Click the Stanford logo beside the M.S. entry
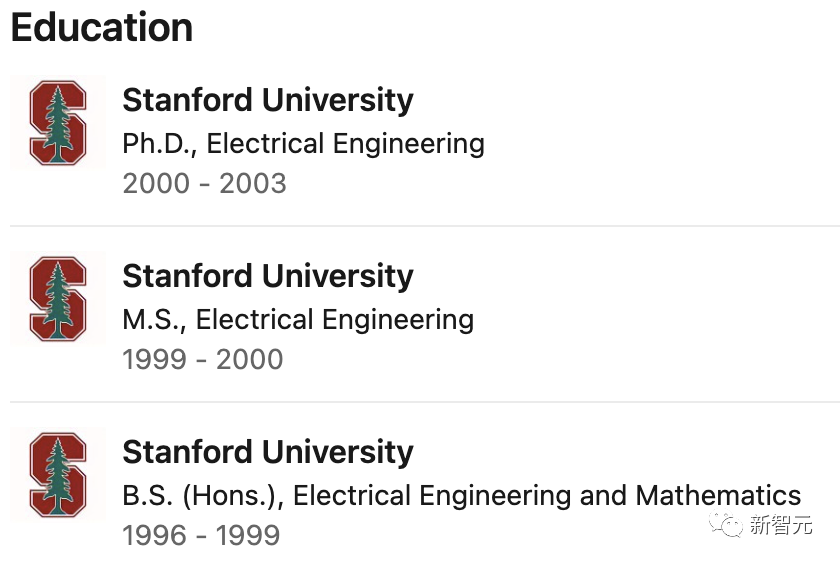 57,299
